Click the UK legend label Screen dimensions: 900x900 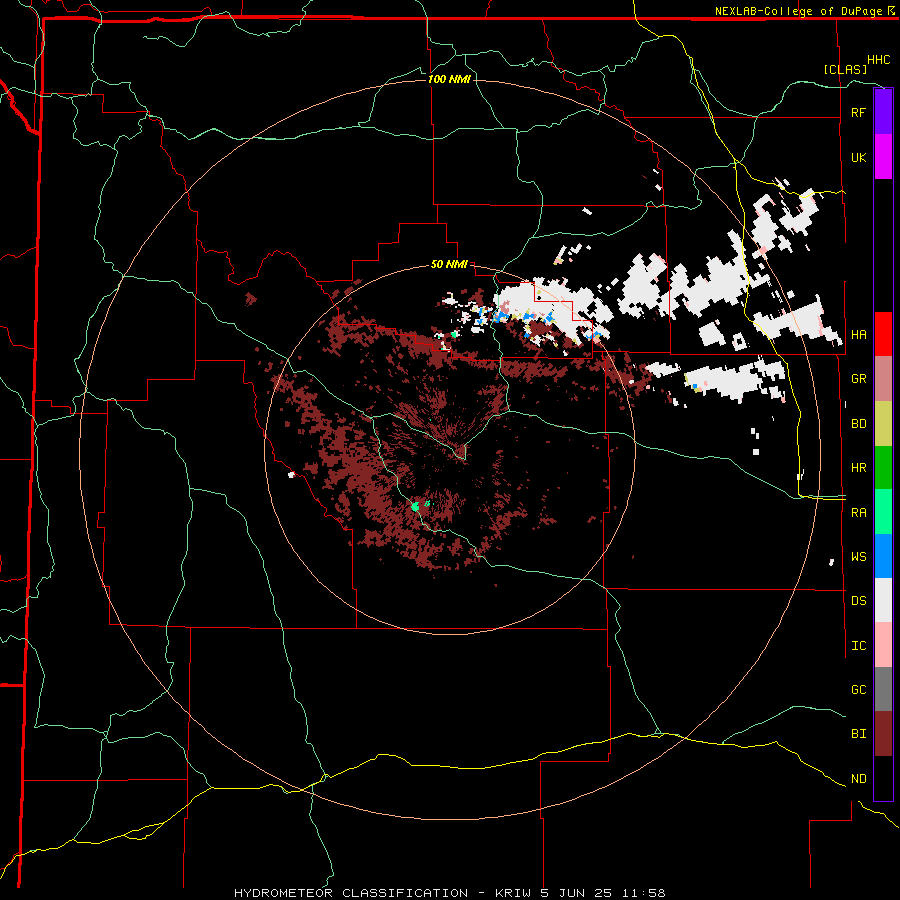tap(858, 157)
